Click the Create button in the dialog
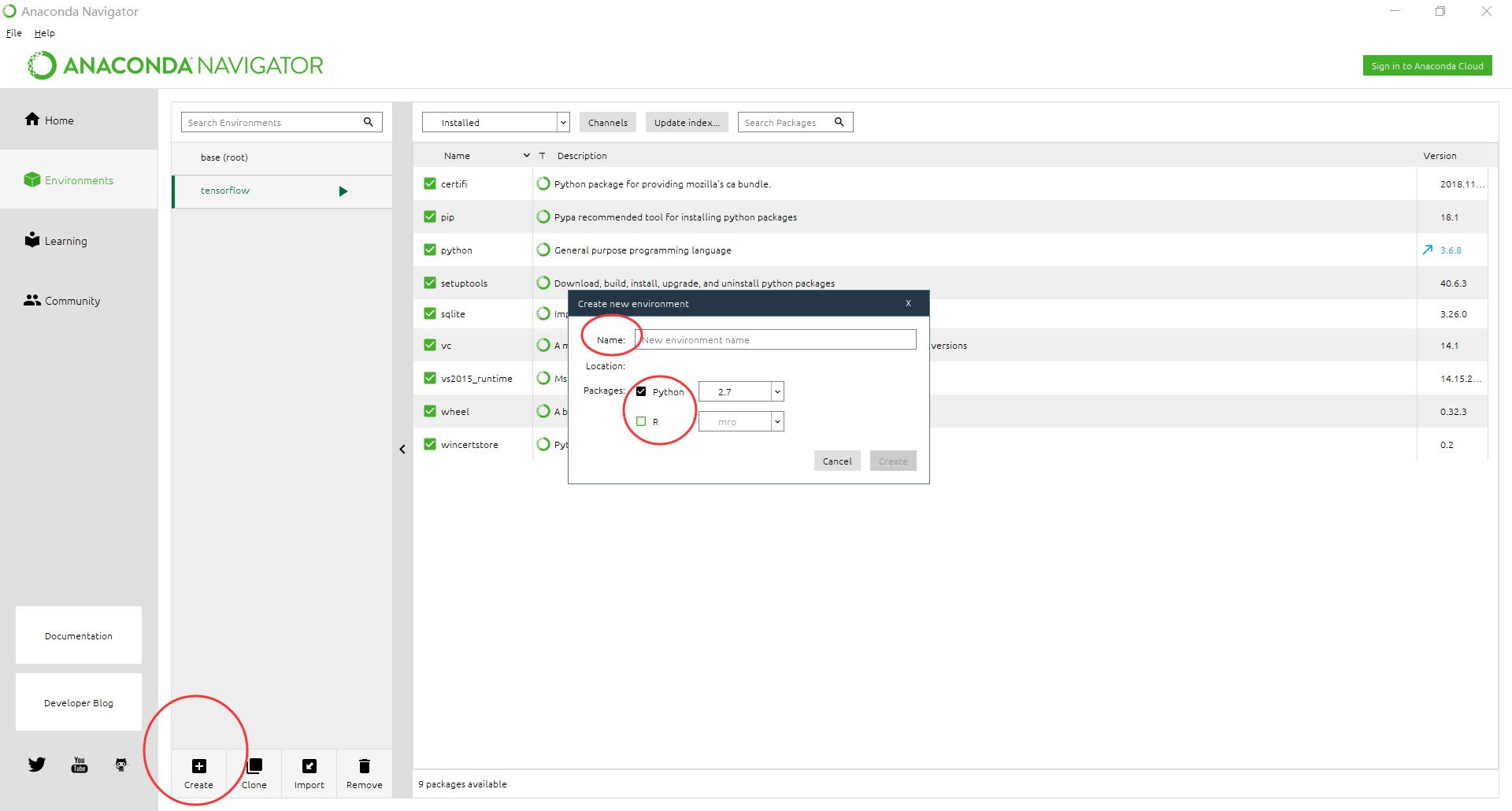This screenshot has height=811, width=1512. click(x=893, y=461)
